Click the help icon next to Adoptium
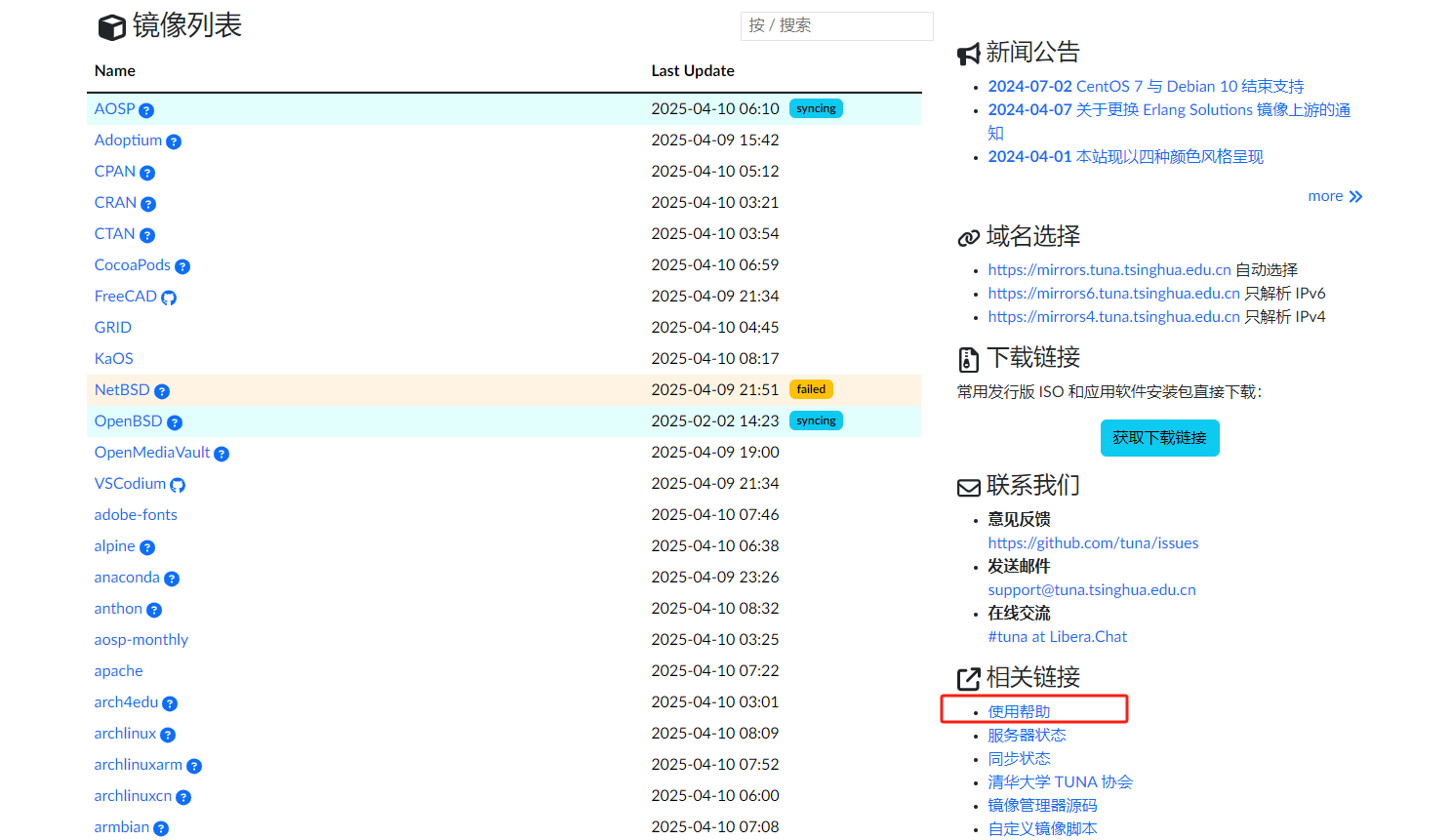The image size is (1452, 840). tap(174, 141)
